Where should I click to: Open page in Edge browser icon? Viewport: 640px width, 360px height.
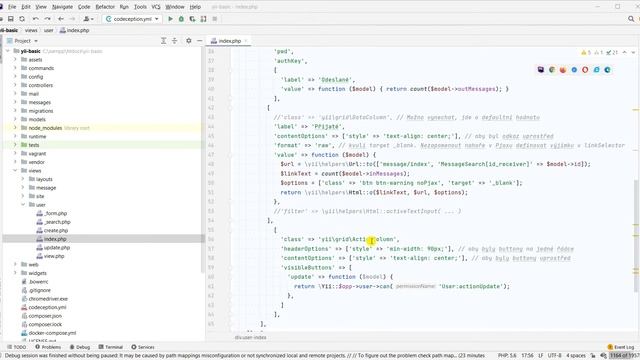(x=607, y=70)
